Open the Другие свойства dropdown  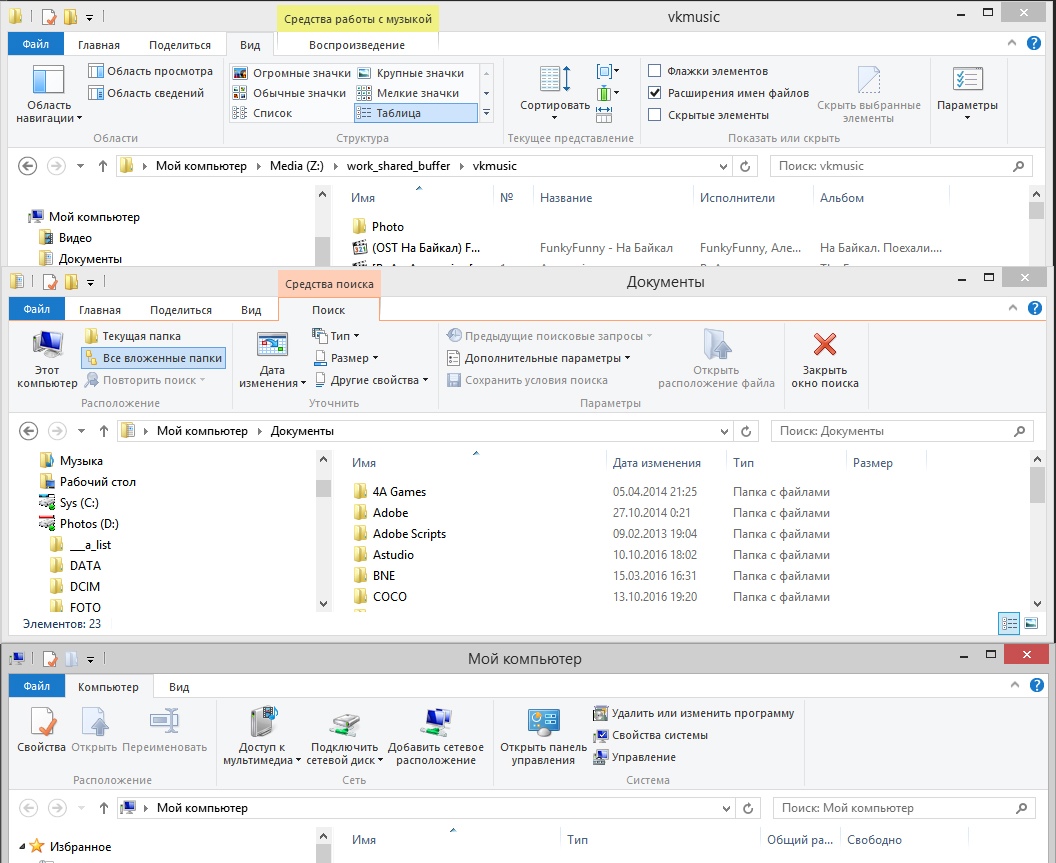[x=371, y=380]
